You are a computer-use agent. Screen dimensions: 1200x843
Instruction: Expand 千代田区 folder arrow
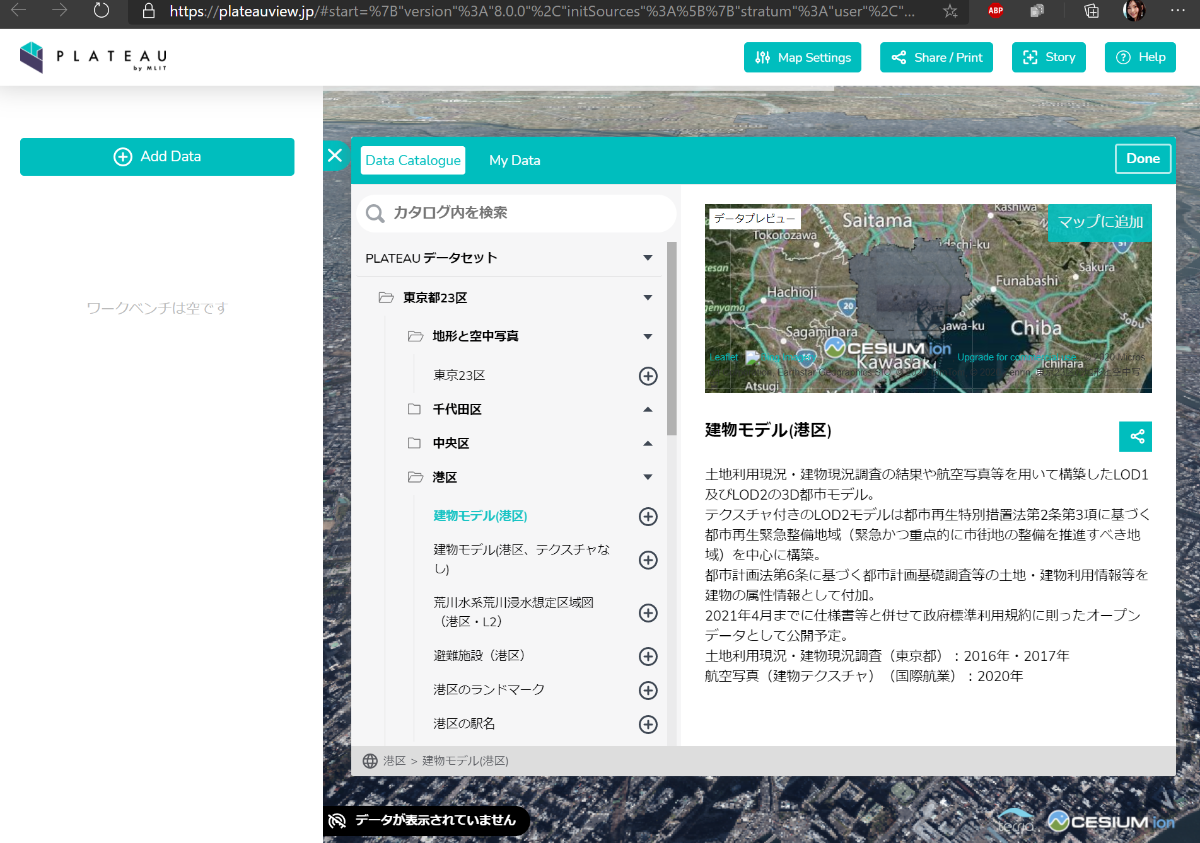(648, 410)
